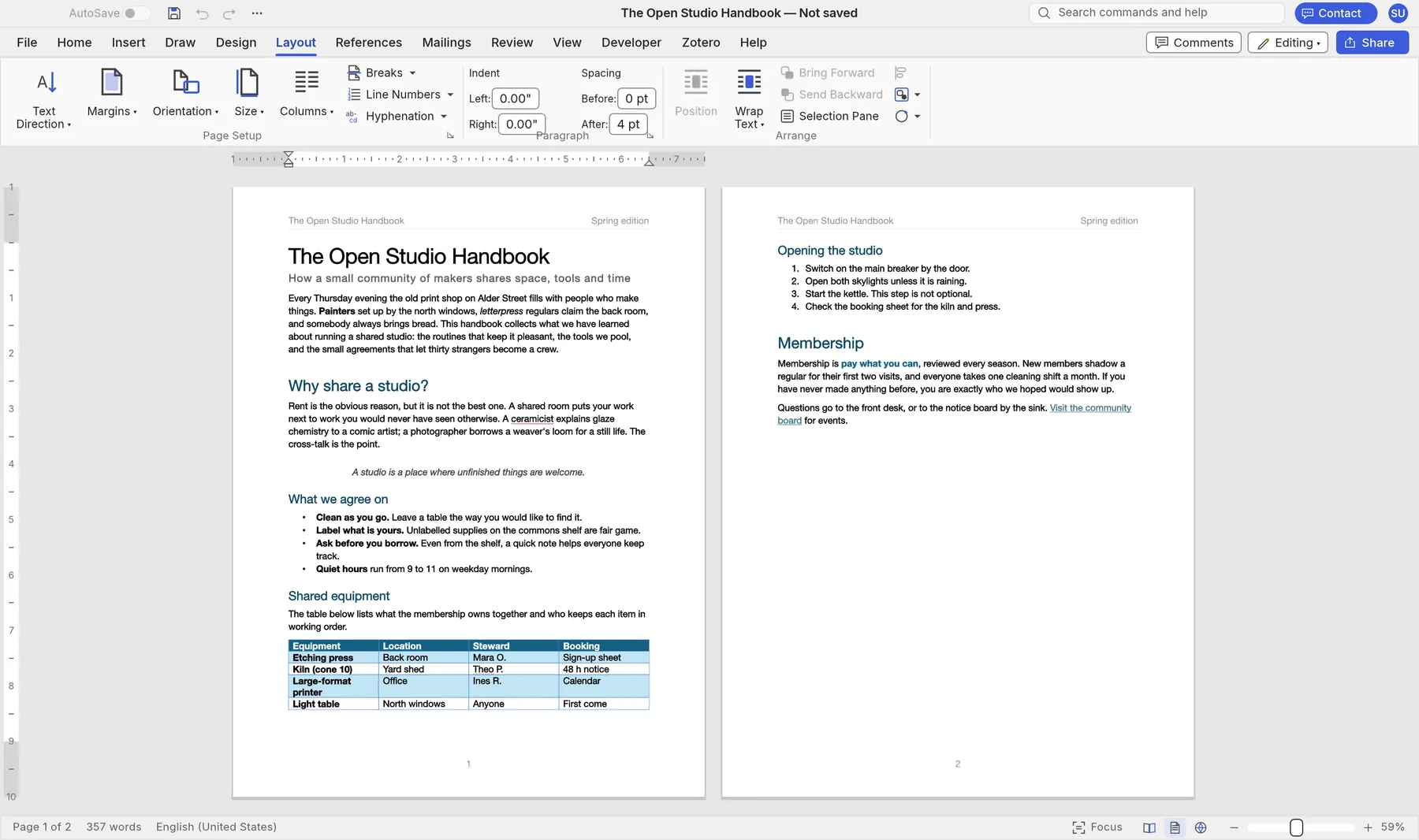1419x840 pixels.
Task: Click the Search commands and help box
Action: pos(1157,13)
